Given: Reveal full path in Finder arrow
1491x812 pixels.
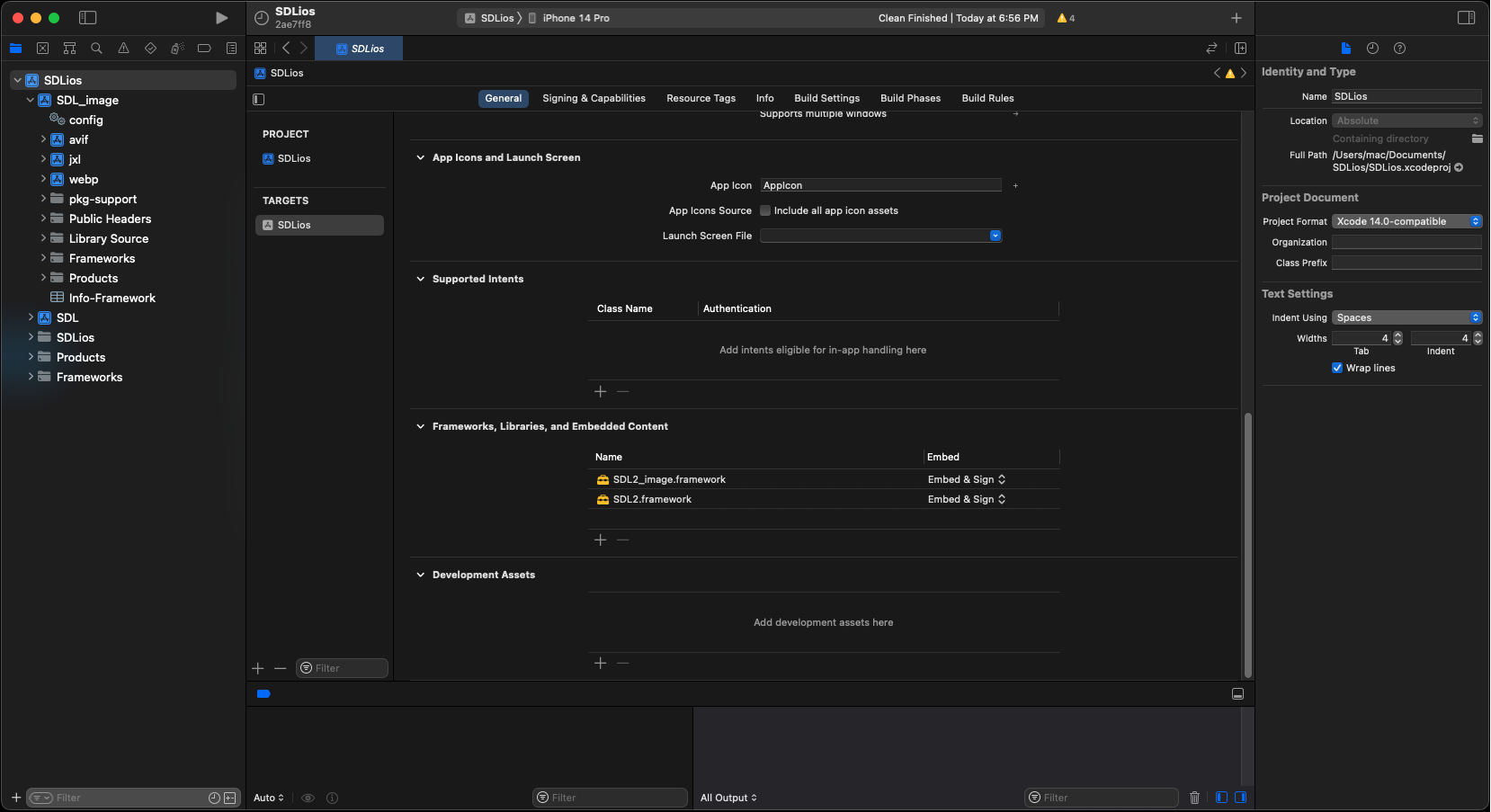Looking at the screenshot, I should click(1459, 167).
